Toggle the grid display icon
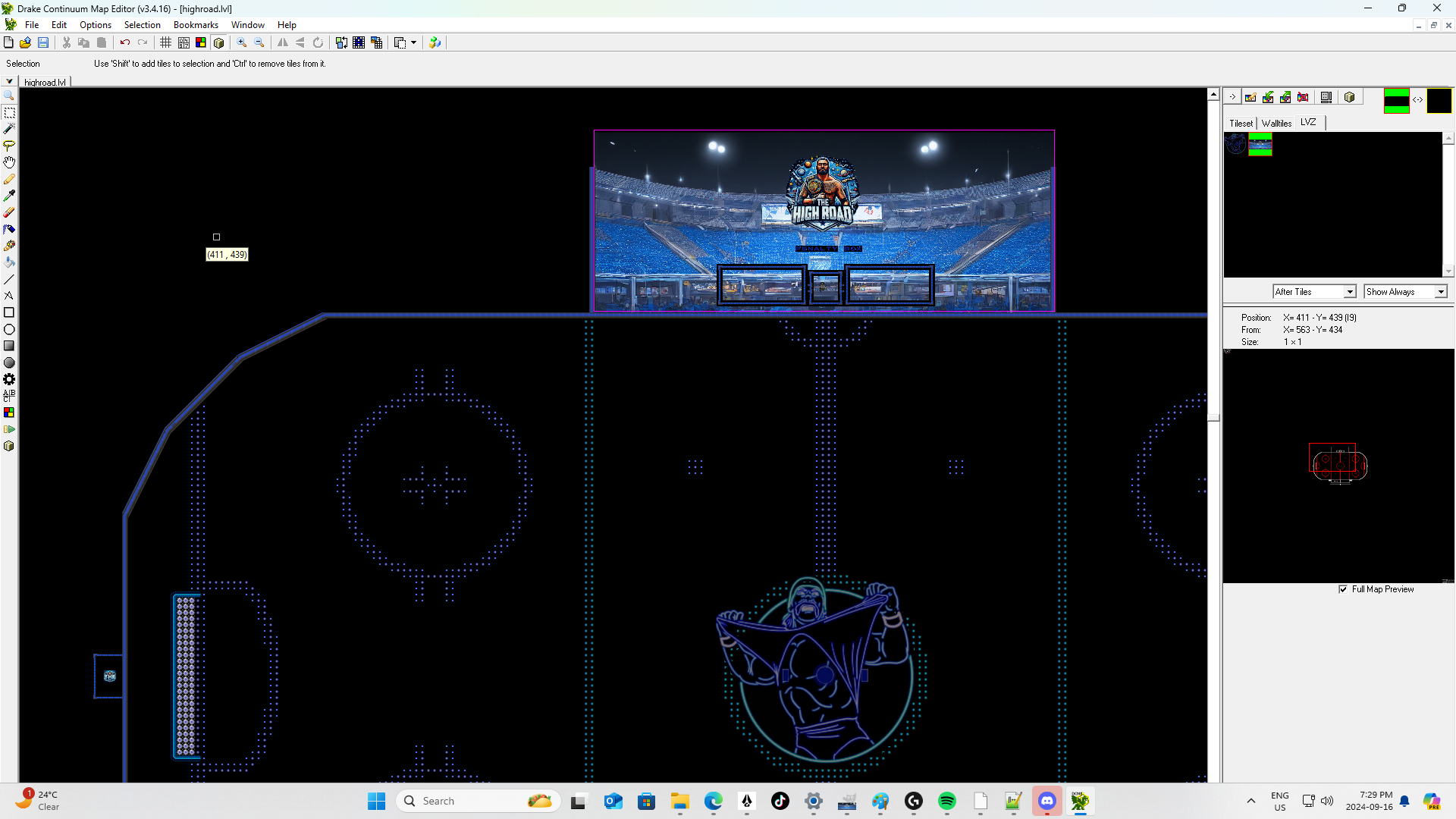Viewport: 1456px width, 819px height. point(165,42)
